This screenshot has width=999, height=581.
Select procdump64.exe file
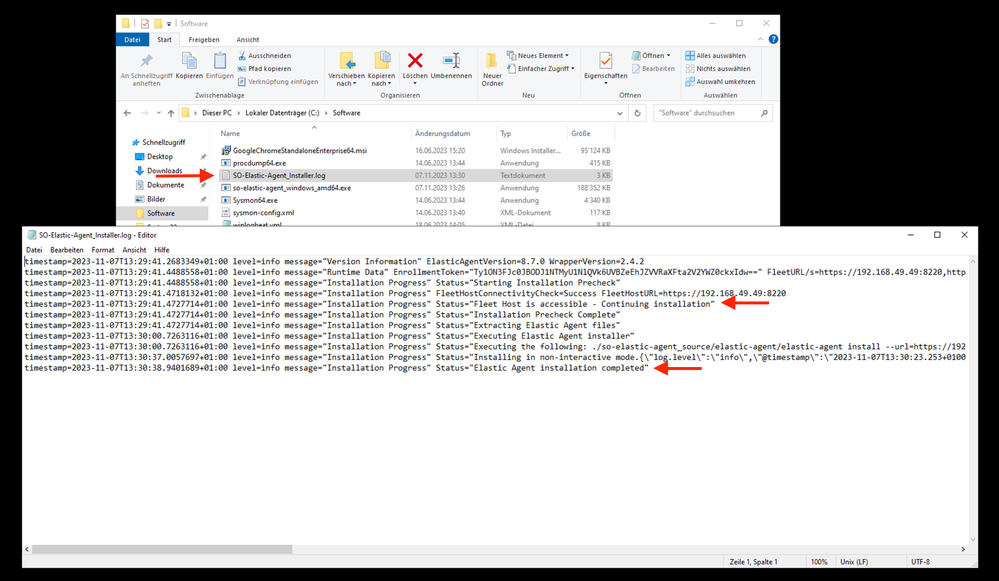click(x=415, y=163)
